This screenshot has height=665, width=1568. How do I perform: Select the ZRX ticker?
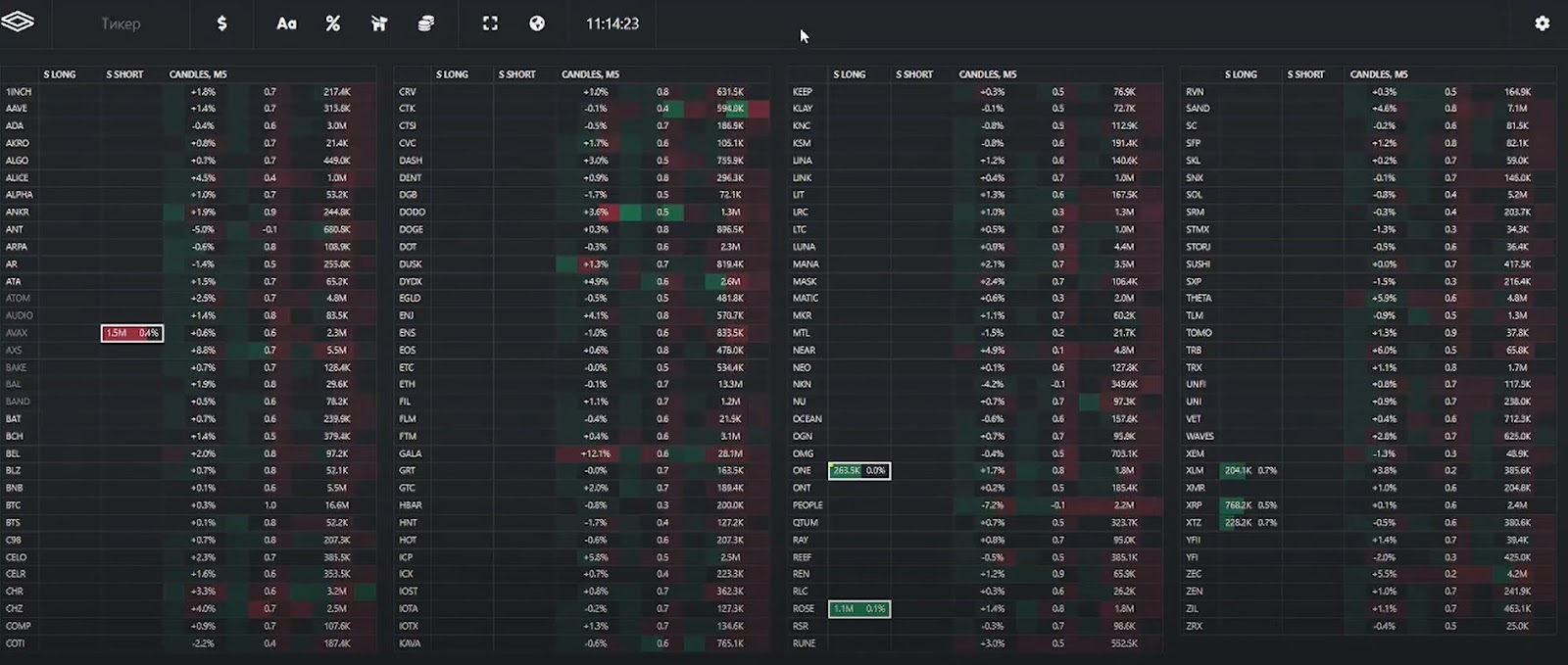[x=1193, y=626]
